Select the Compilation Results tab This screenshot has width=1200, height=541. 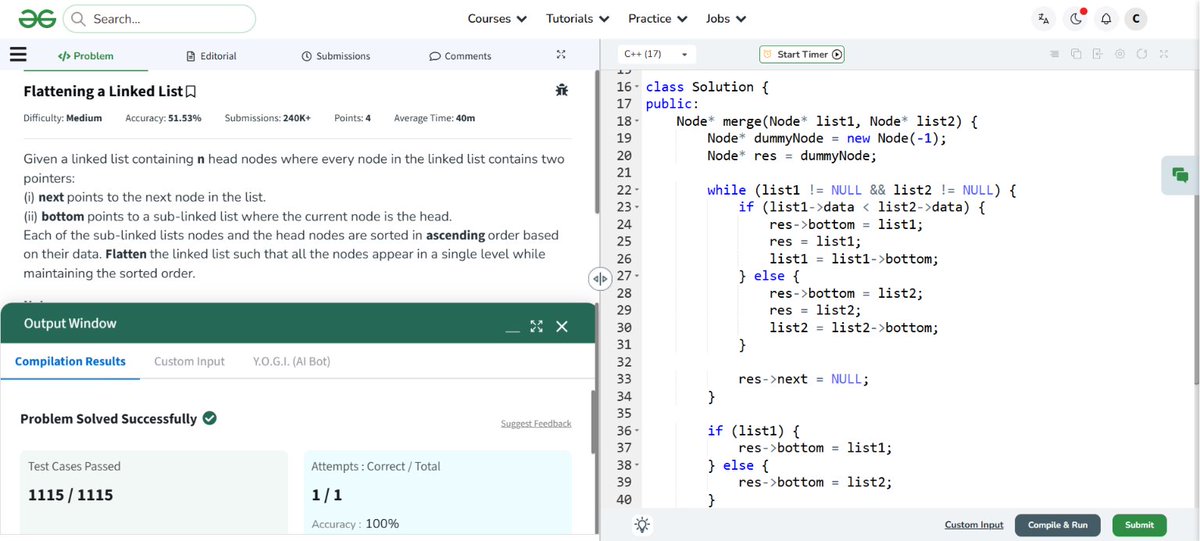click(70, 361)
